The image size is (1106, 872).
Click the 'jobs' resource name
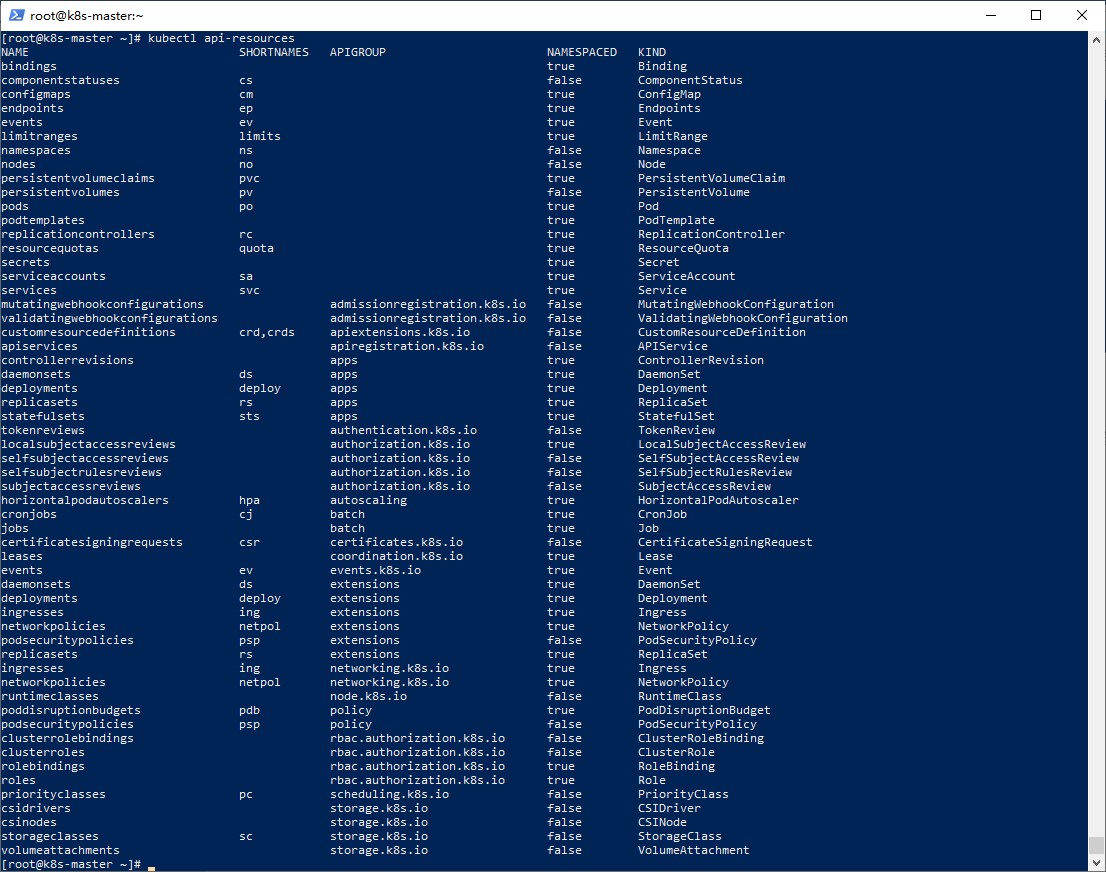(15, 528)
